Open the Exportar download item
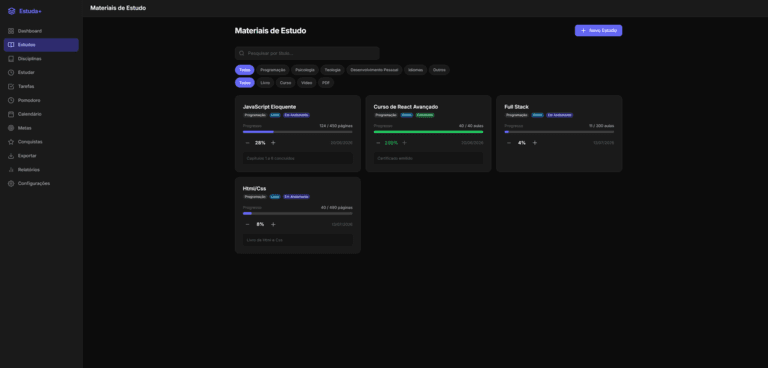768x368 pixels. tap(41, 156)
